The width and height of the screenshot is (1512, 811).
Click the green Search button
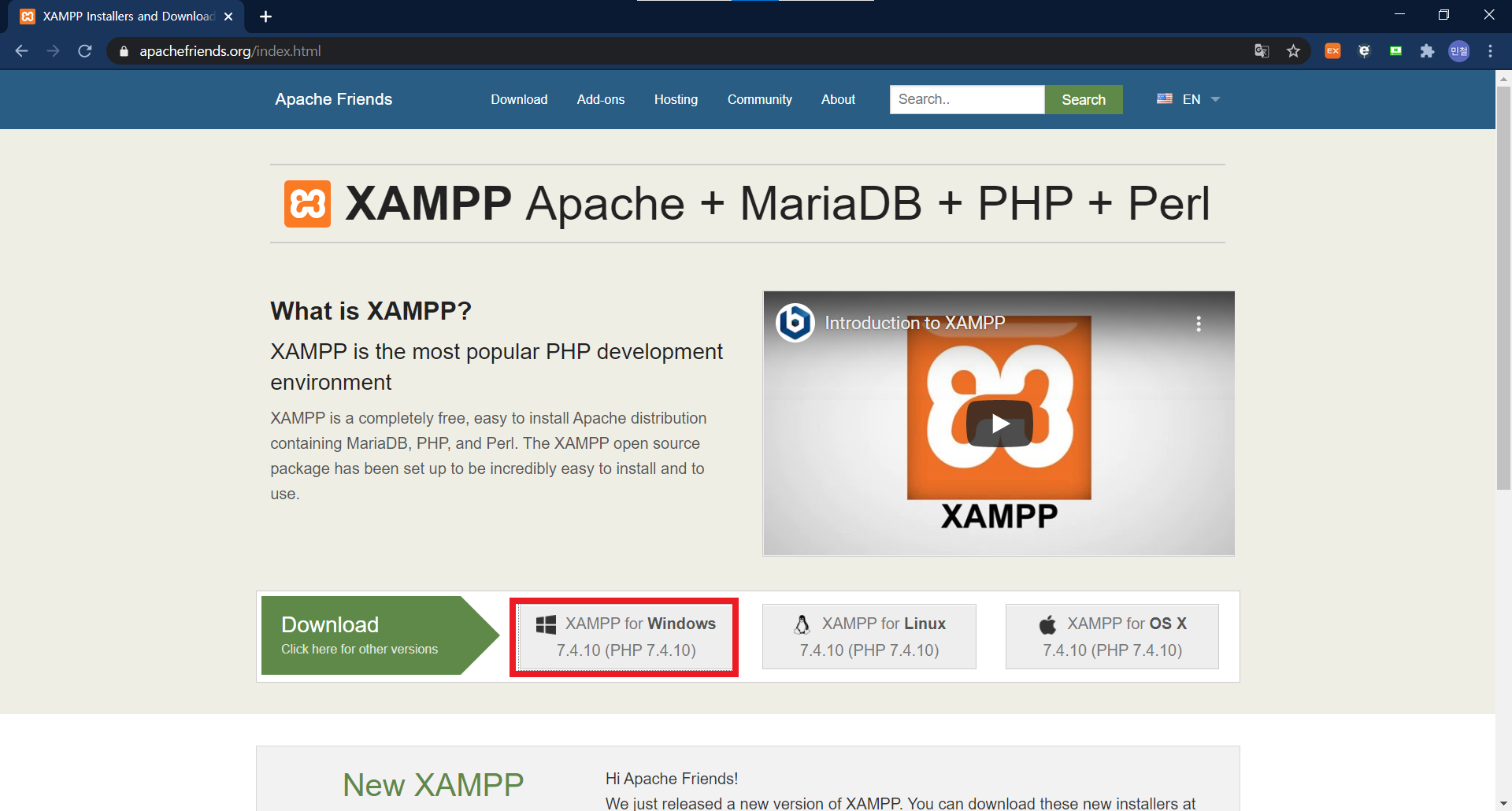point(1084,99)
